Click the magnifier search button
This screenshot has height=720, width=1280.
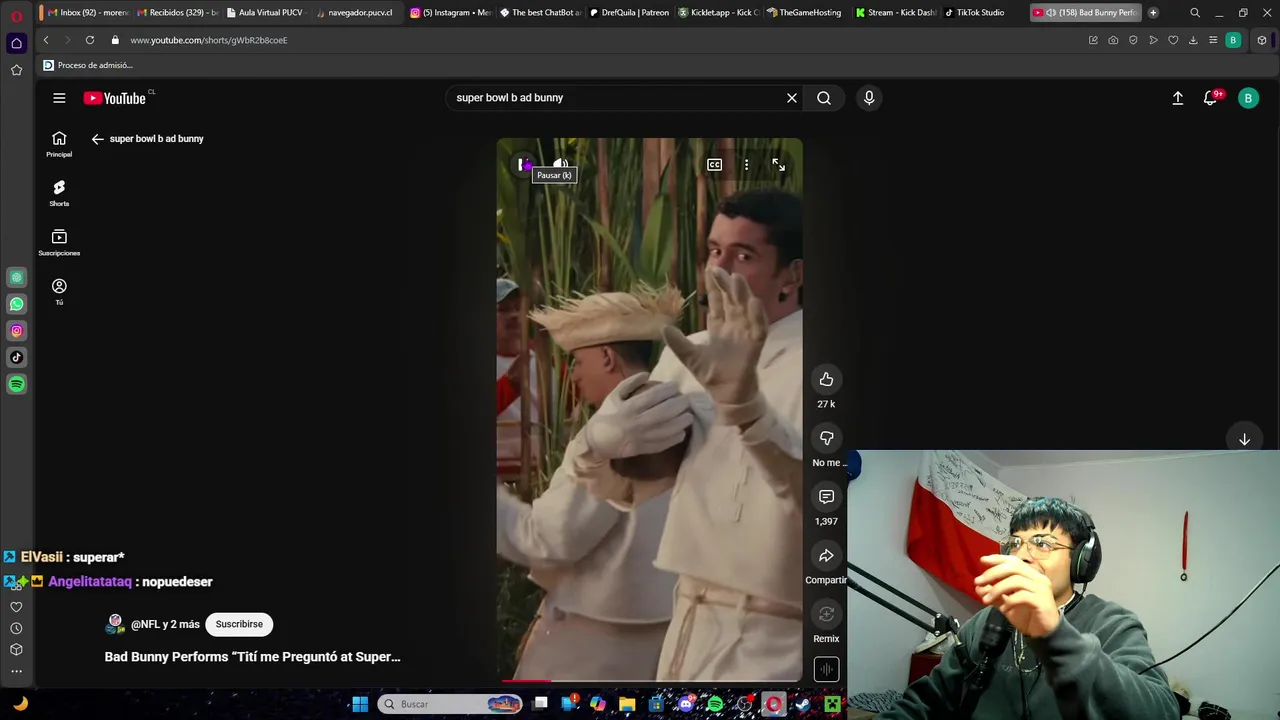coord(824,98)
